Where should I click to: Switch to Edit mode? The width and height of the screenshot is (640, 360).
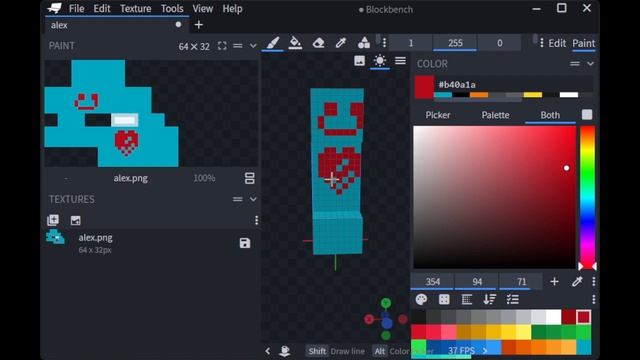coord(557,43)
